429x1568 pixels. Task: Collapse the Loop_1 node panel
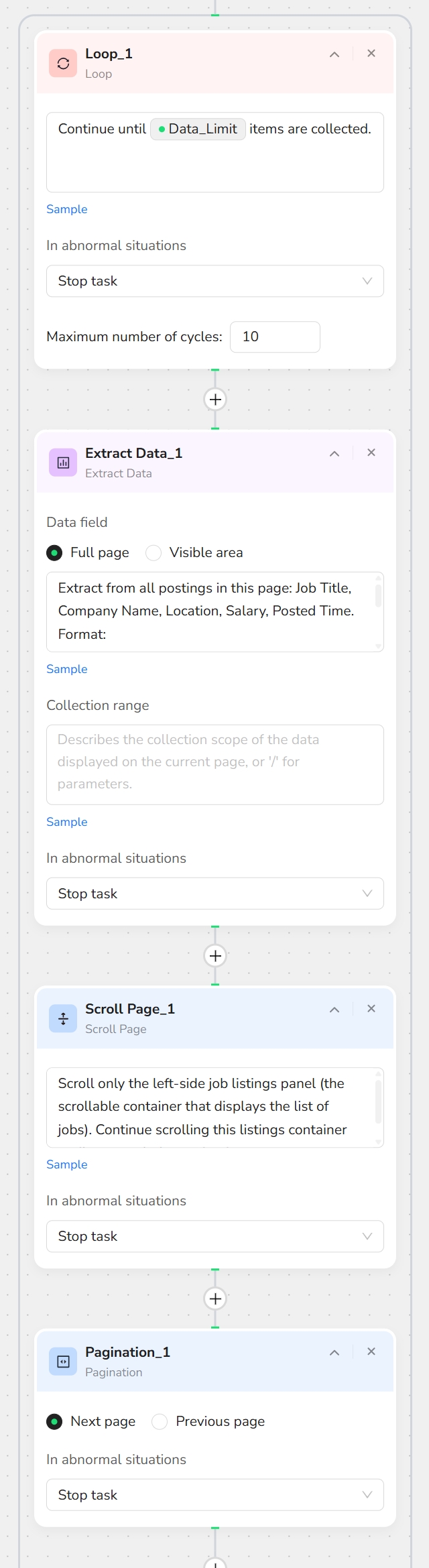pos(334,54)
